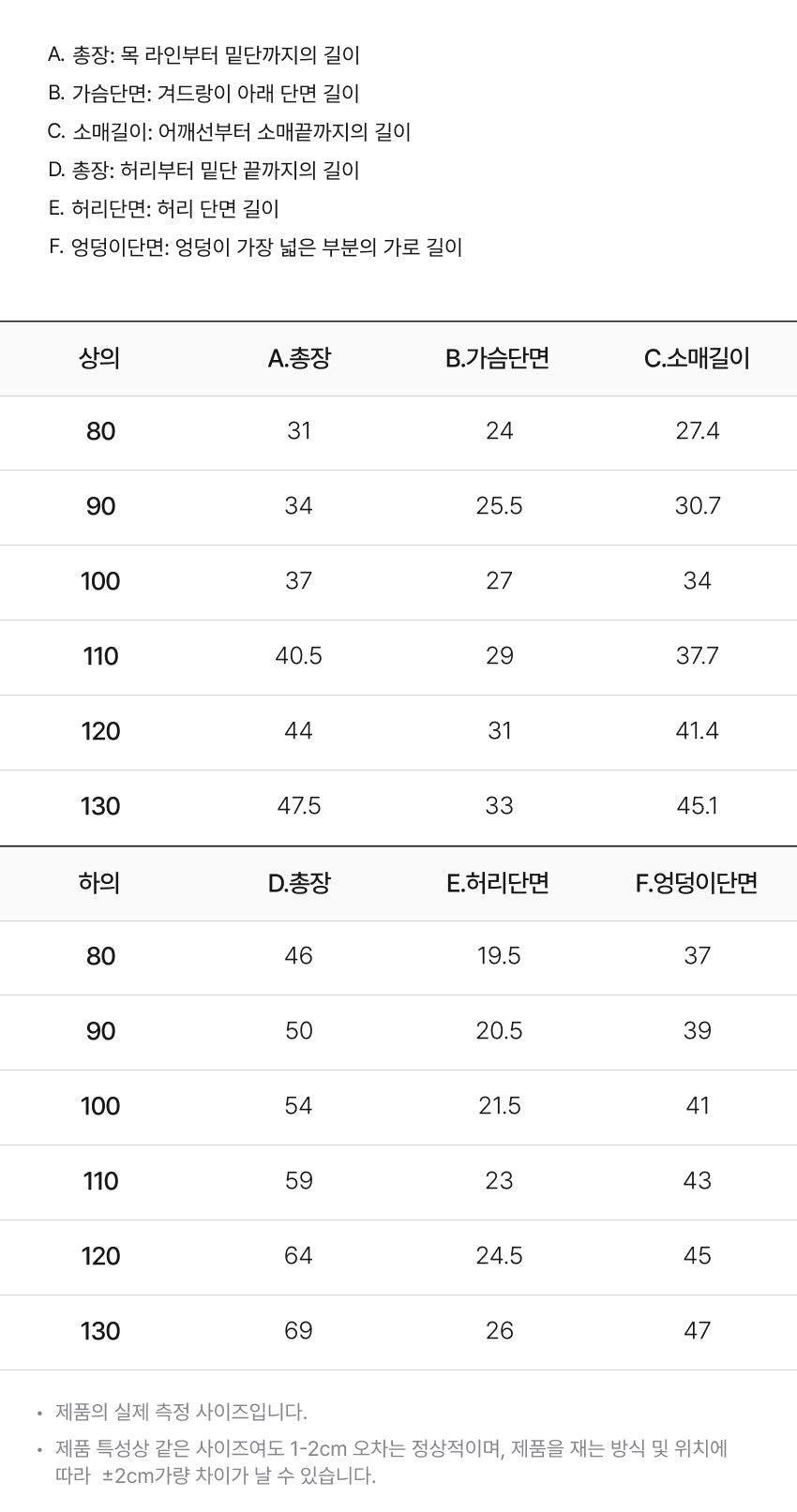Image resolution: width=797 pixels, height=1512 pixels.
Task: Select the 47 hip width cell
Action: tap(697, 1331)
